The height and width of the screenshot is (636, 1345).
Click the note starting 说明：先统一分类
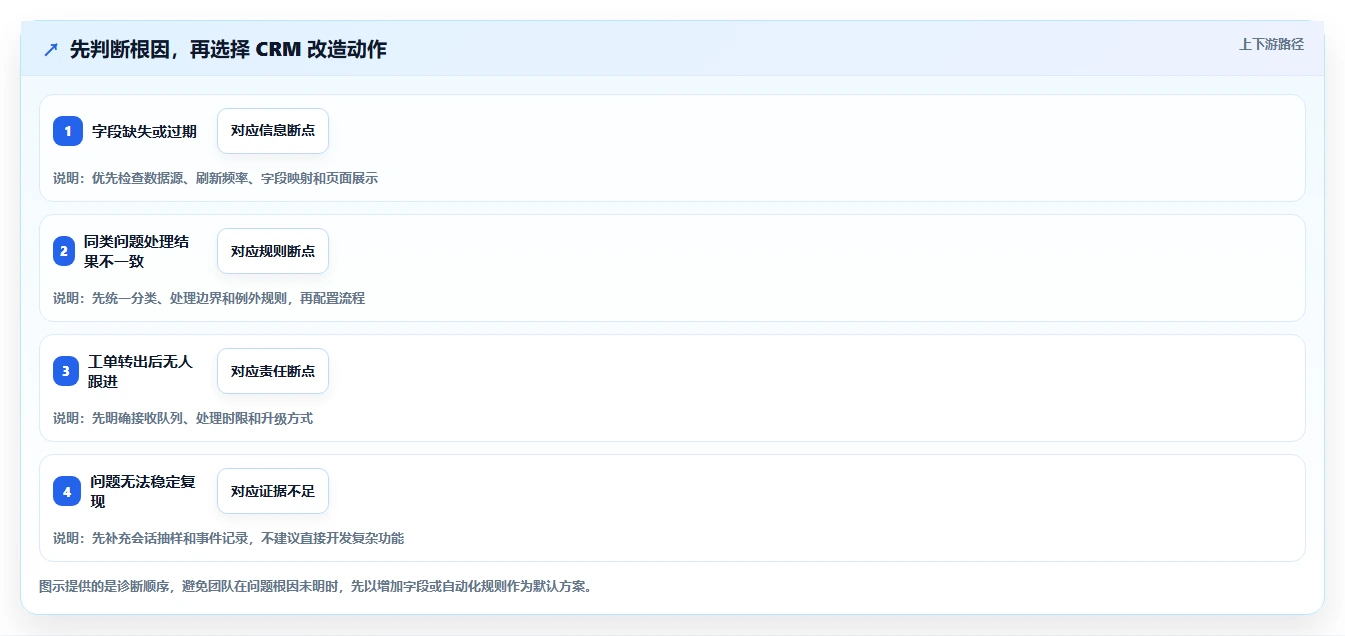[209, 298]
